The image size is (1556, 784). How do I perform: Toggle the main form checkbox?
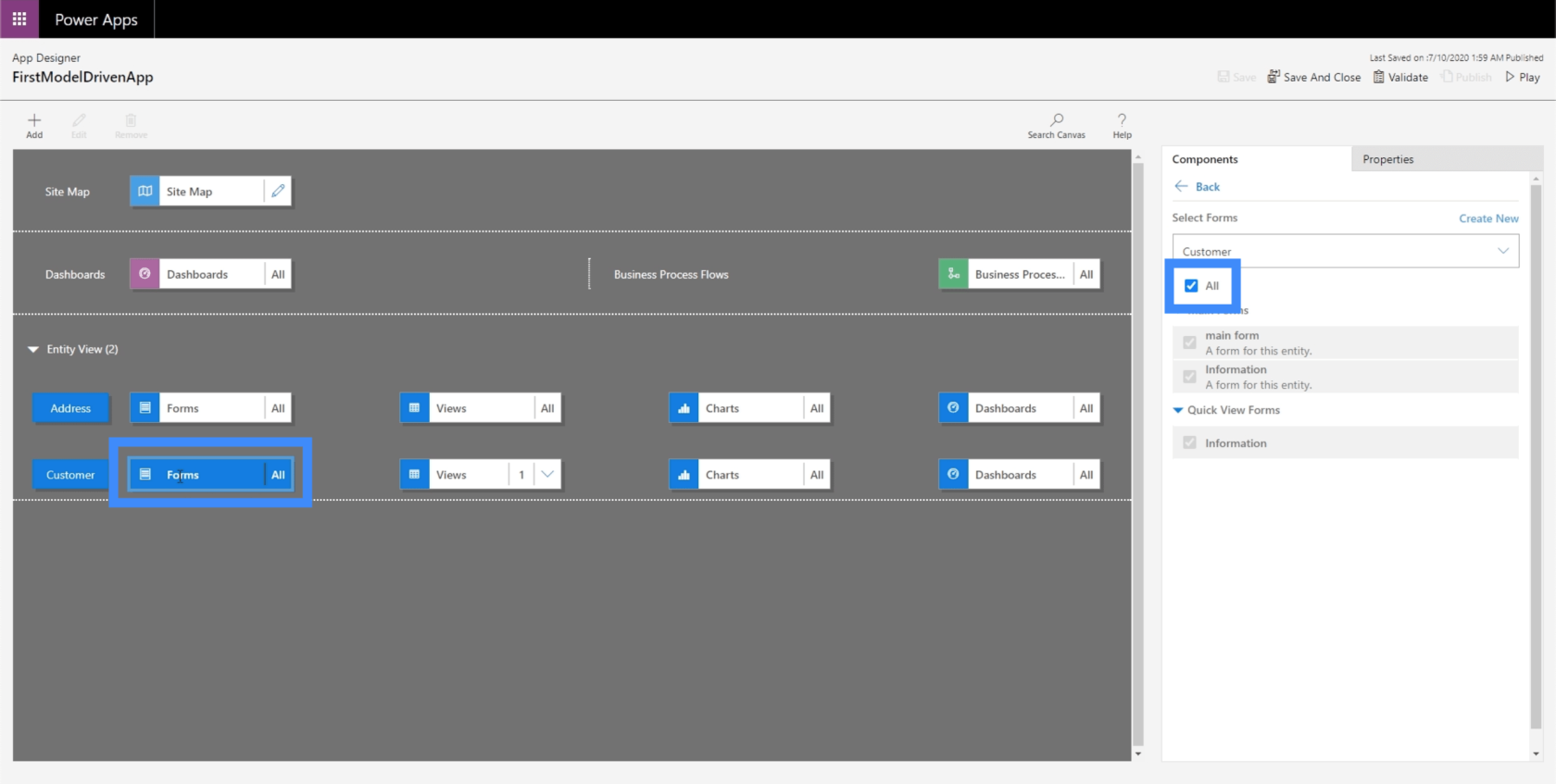click(1189, 342)
